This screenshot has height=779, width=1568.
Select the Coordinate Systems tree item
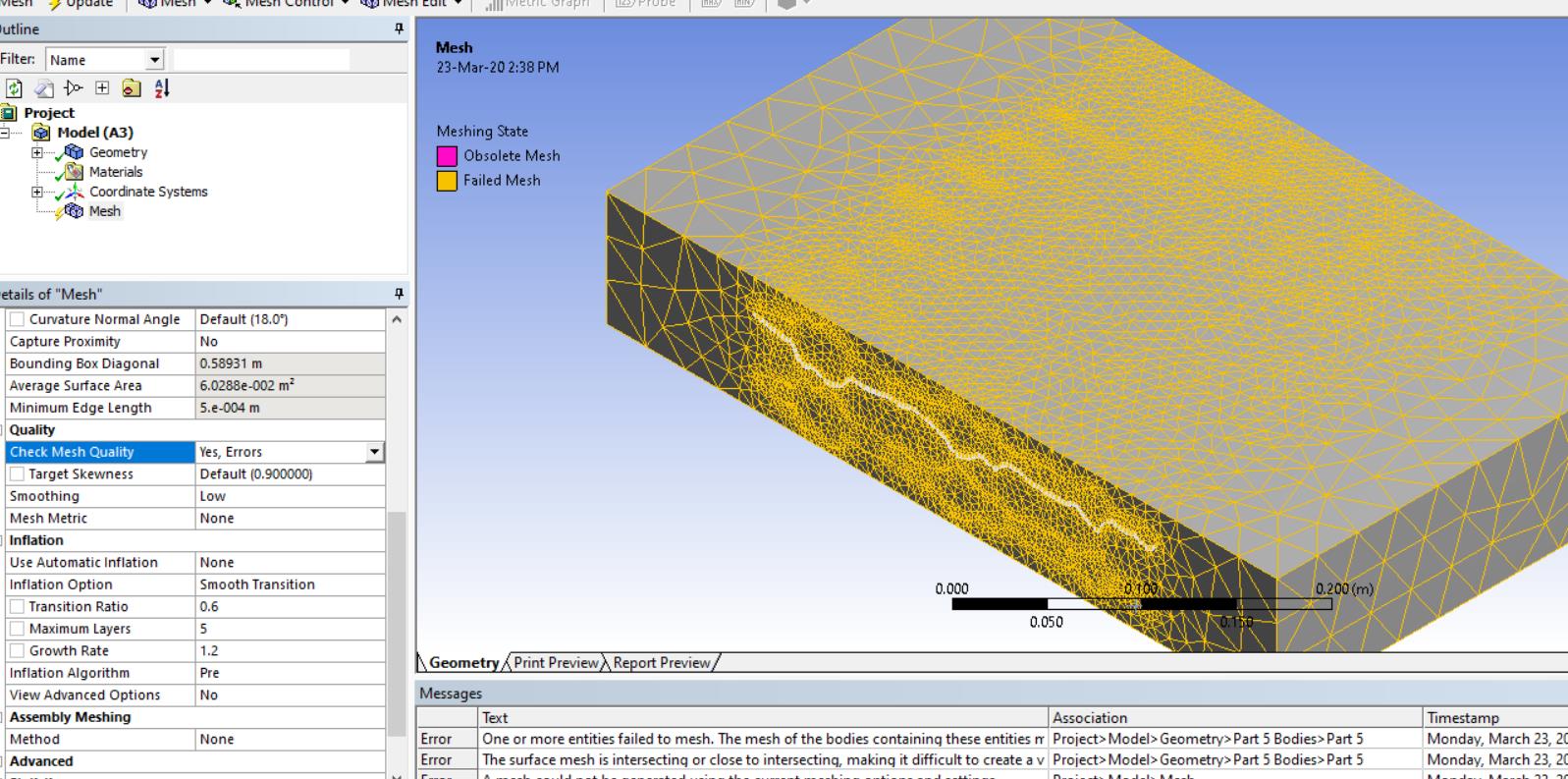coord(148,192)
